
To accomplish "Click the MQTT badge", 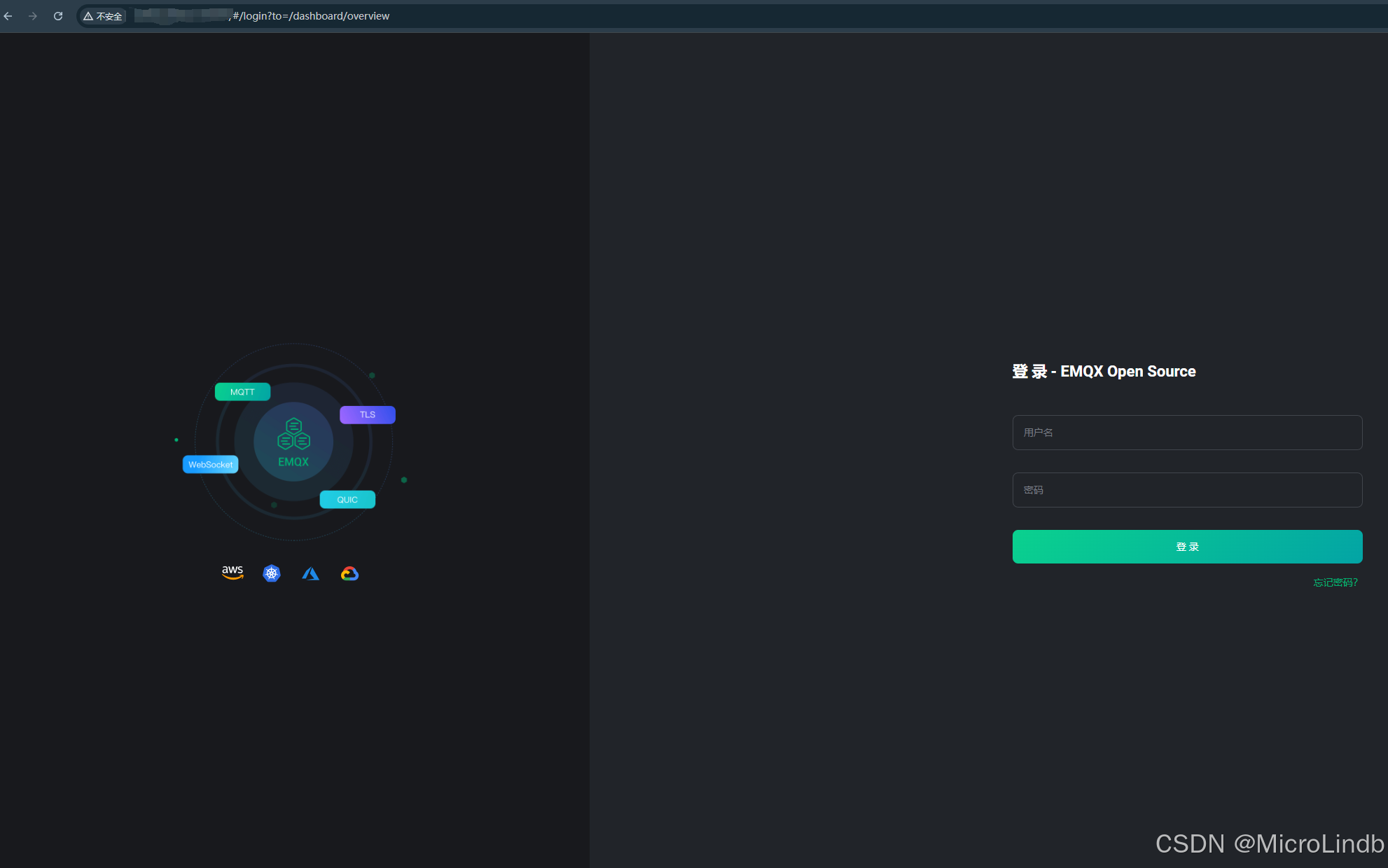I will [x=242, y=392].
